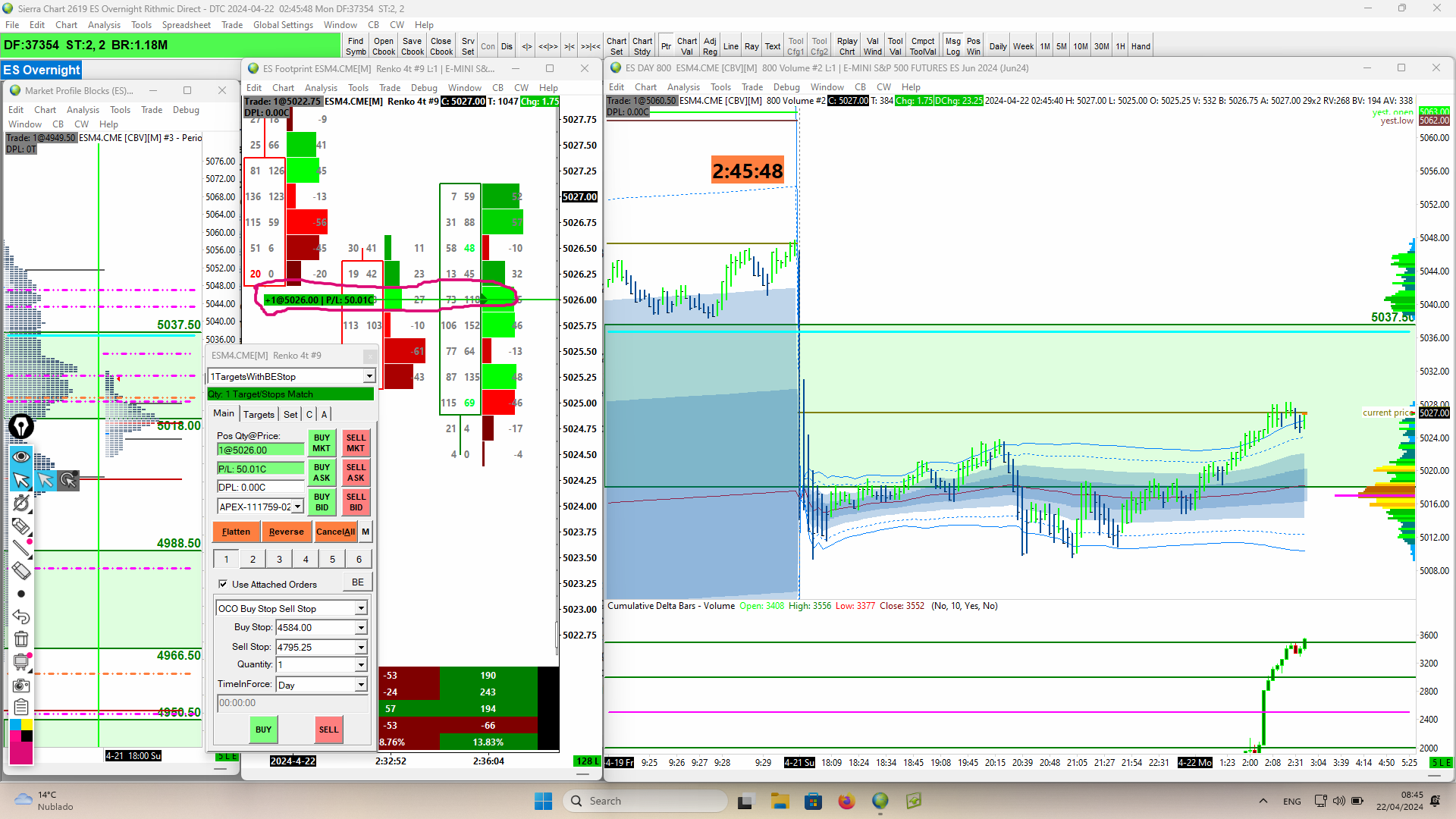Image resolution: width=1456 pixels, height=819 pixels.
Task: Click the pen nib annotation icon
Action: (21, 426)
